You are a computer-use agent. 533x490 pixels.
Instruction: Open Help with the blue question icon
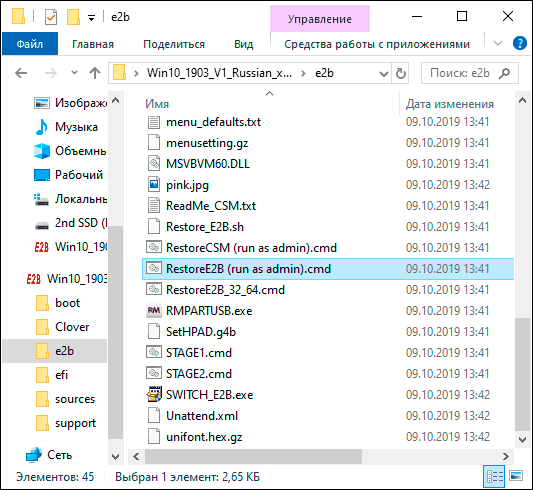tap(519, 43)
